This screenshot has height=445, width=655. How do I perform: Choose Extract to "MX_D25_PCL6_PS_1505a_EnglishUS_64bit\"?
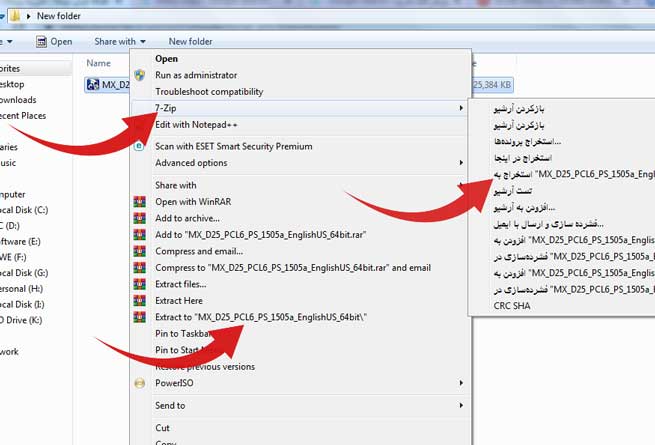coord(261,317)
